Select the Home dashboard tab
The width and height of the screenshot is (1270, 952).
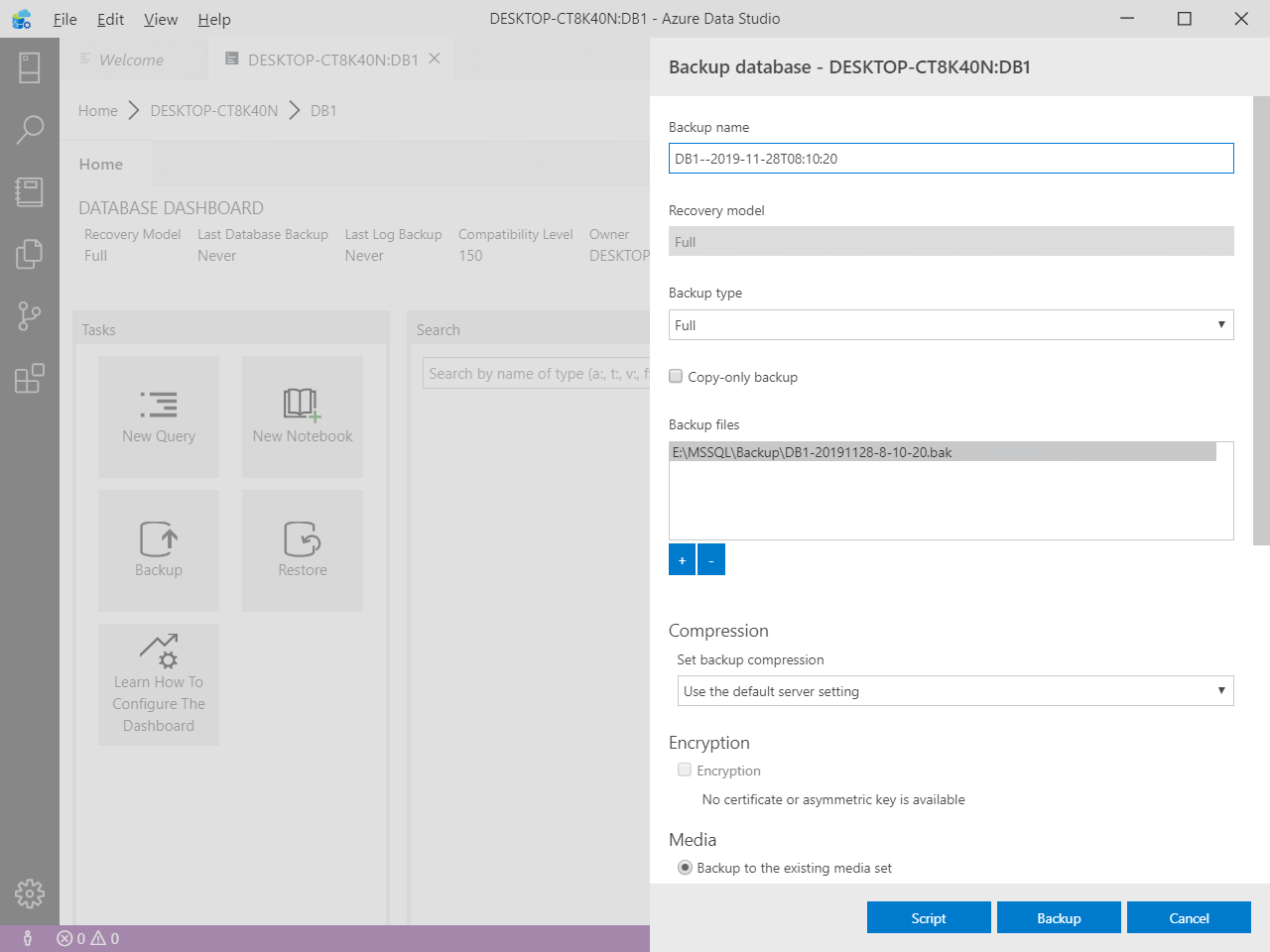pos(101,164)
